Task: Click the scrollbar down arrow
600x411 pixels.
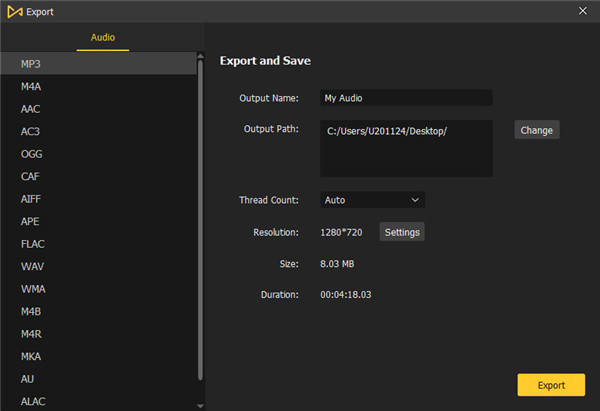Action: click(x=201, y=405)
